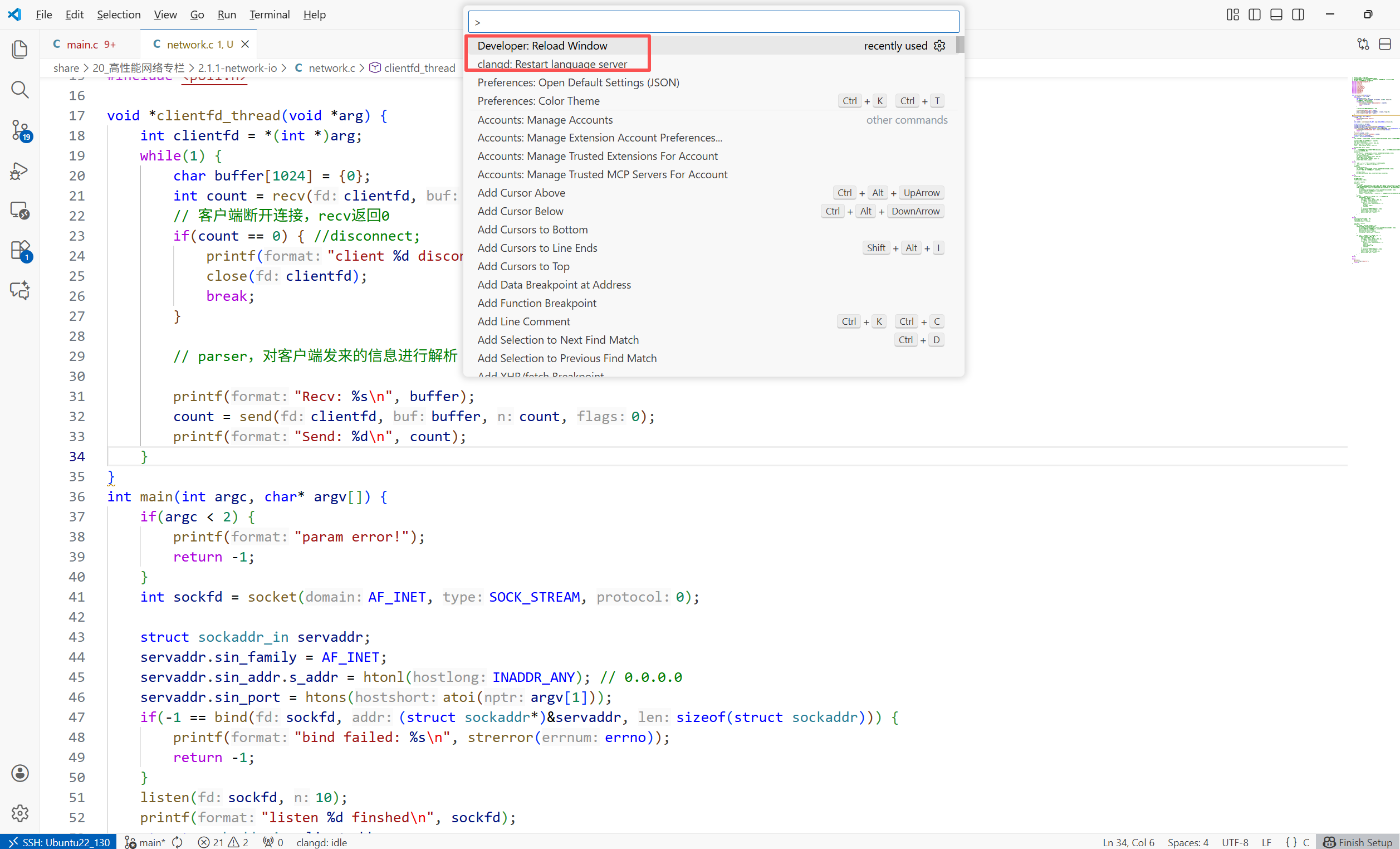Open Remote Explorer icon in activity bar
The height and width of the screenshot is (849, 1400).
20,210
